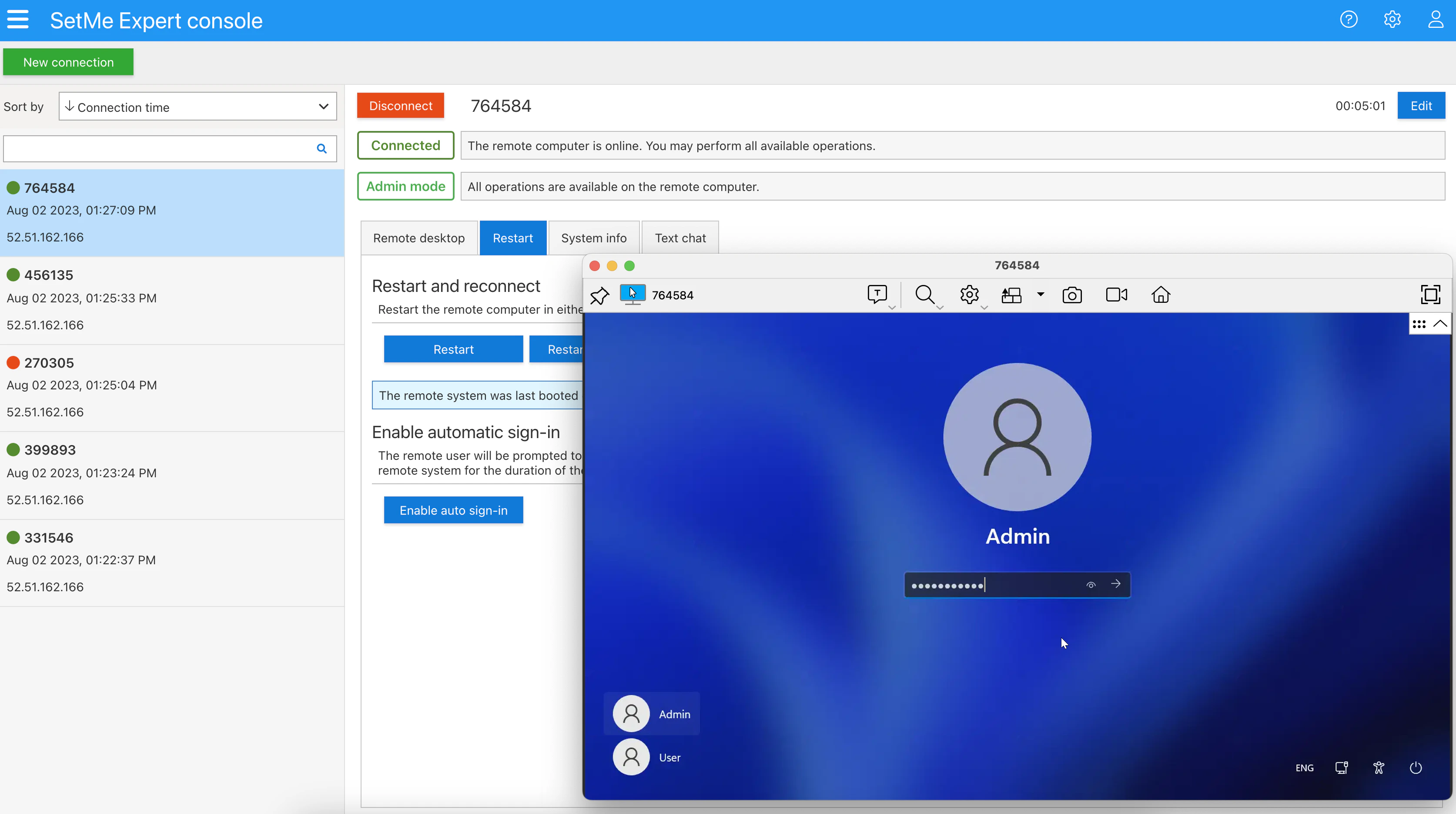Select the screenshot camera tool in toolbar

click(x=1072, y=295)
